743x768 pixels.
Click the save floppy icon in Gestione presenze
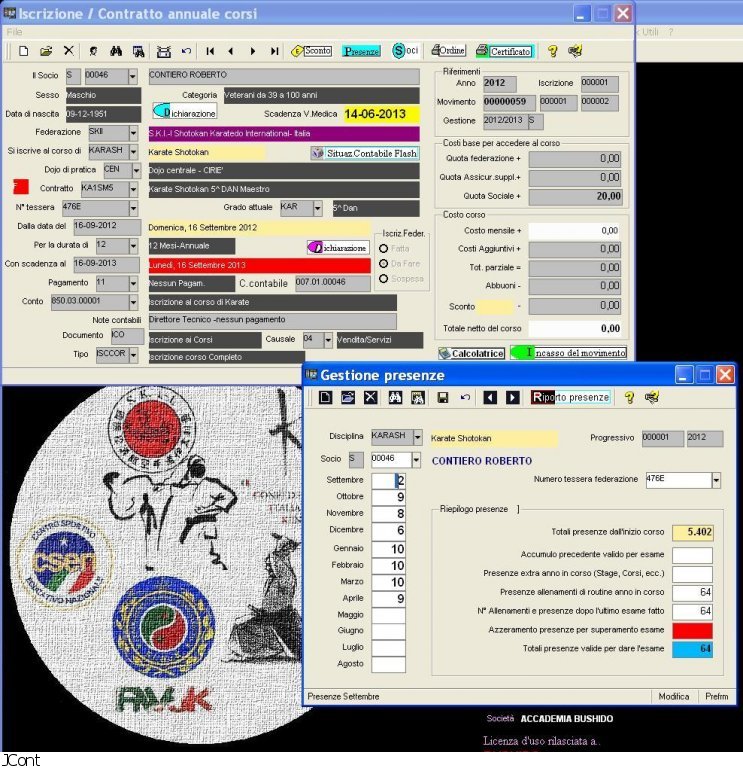443,397
